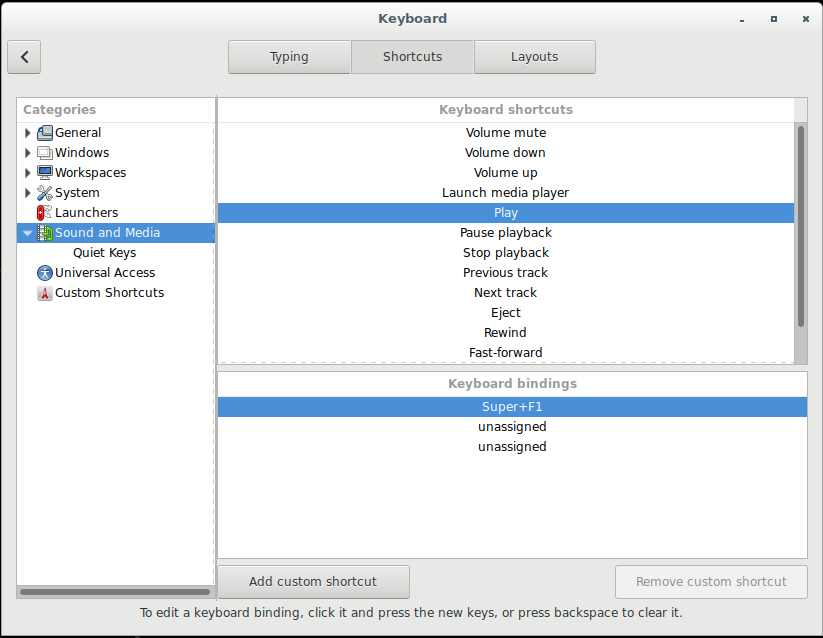Click the keyboard shortcuts vertical scrollbar
This screenshot has width=823, height=638.
(800, 225)
